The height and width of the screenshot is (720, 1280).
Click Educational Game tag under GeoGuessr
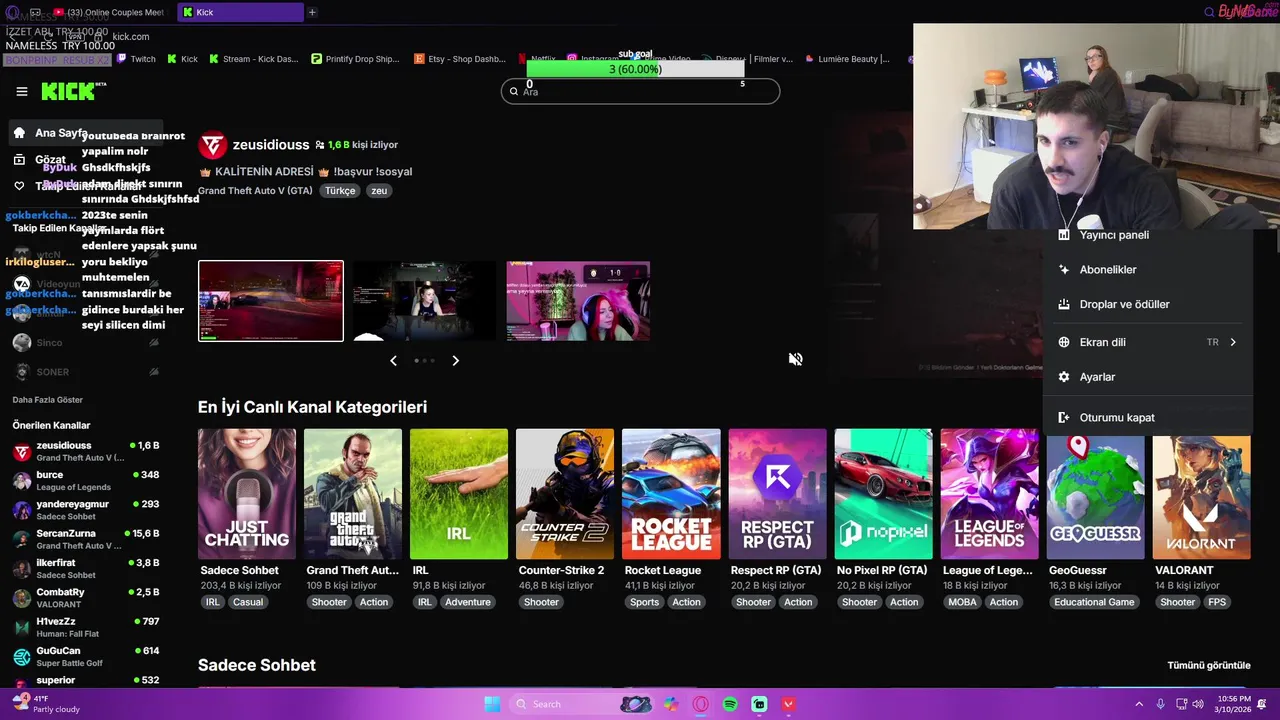pyautogui.click(x=1094, y=602)
